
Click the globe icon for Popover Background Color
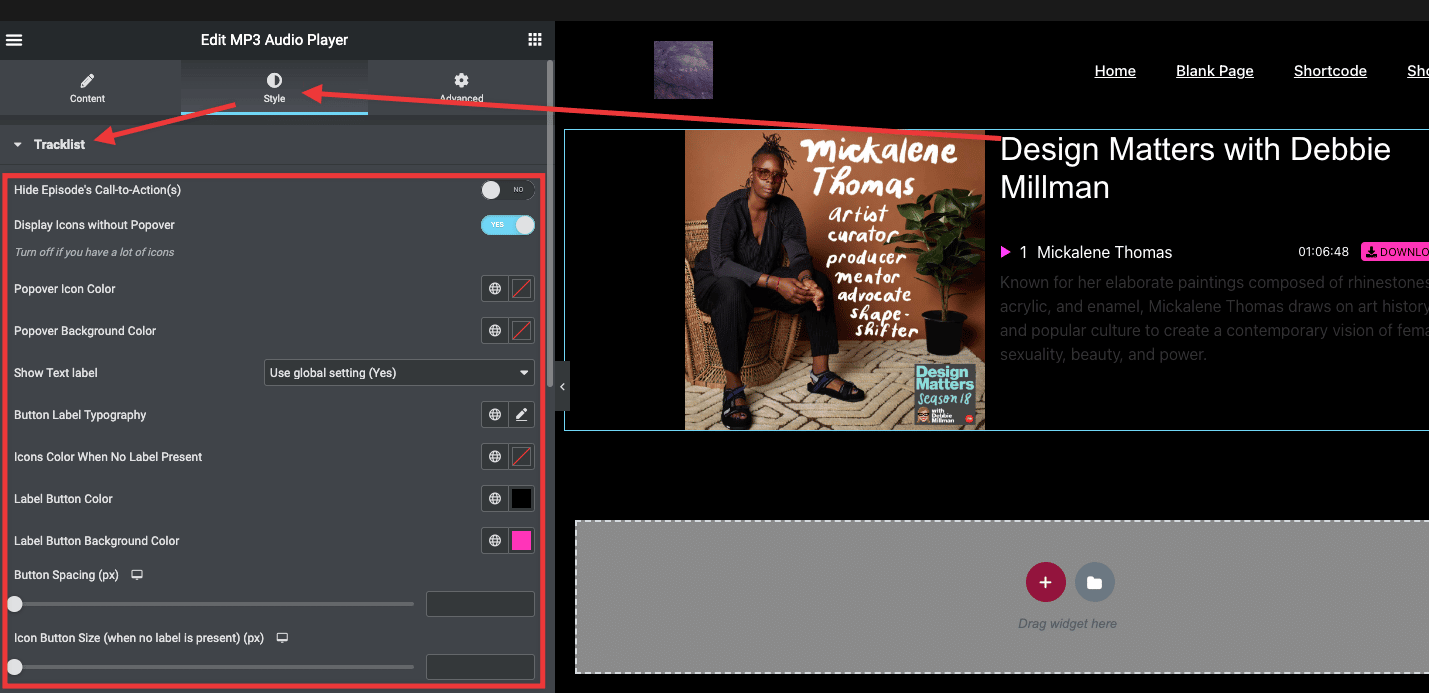click(494, 330)
